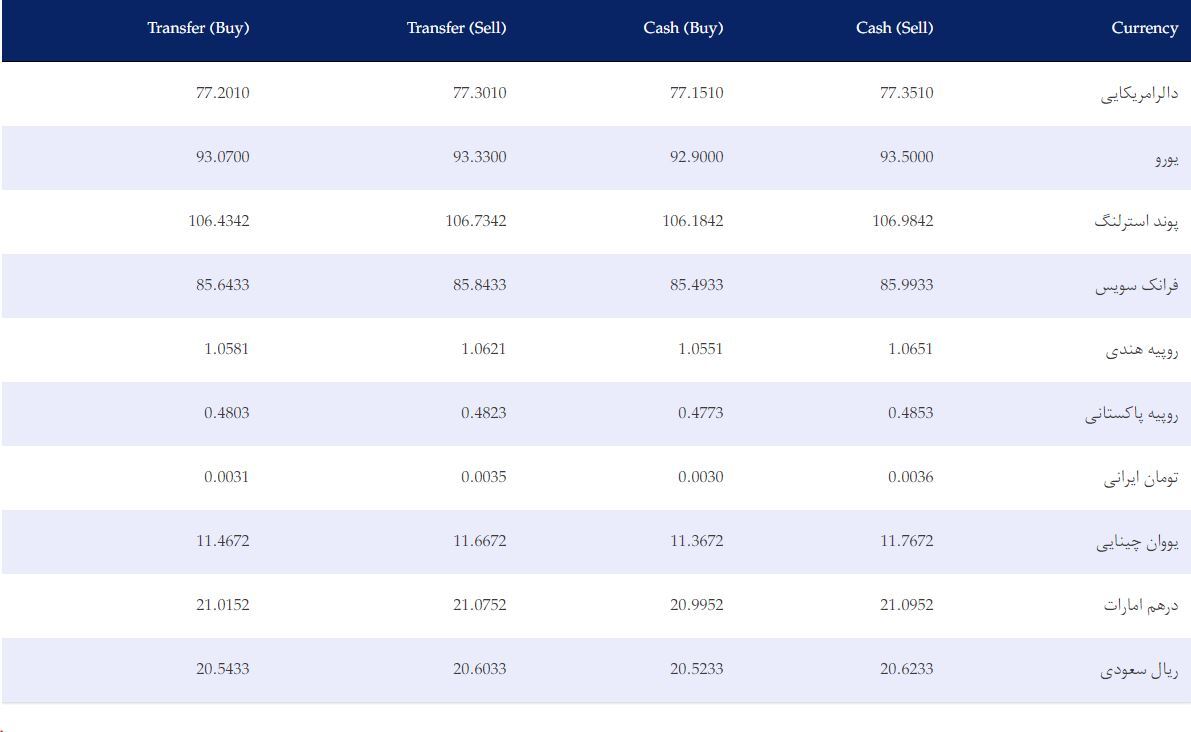Select the درهم امارات currency label

coord(1141,605)
